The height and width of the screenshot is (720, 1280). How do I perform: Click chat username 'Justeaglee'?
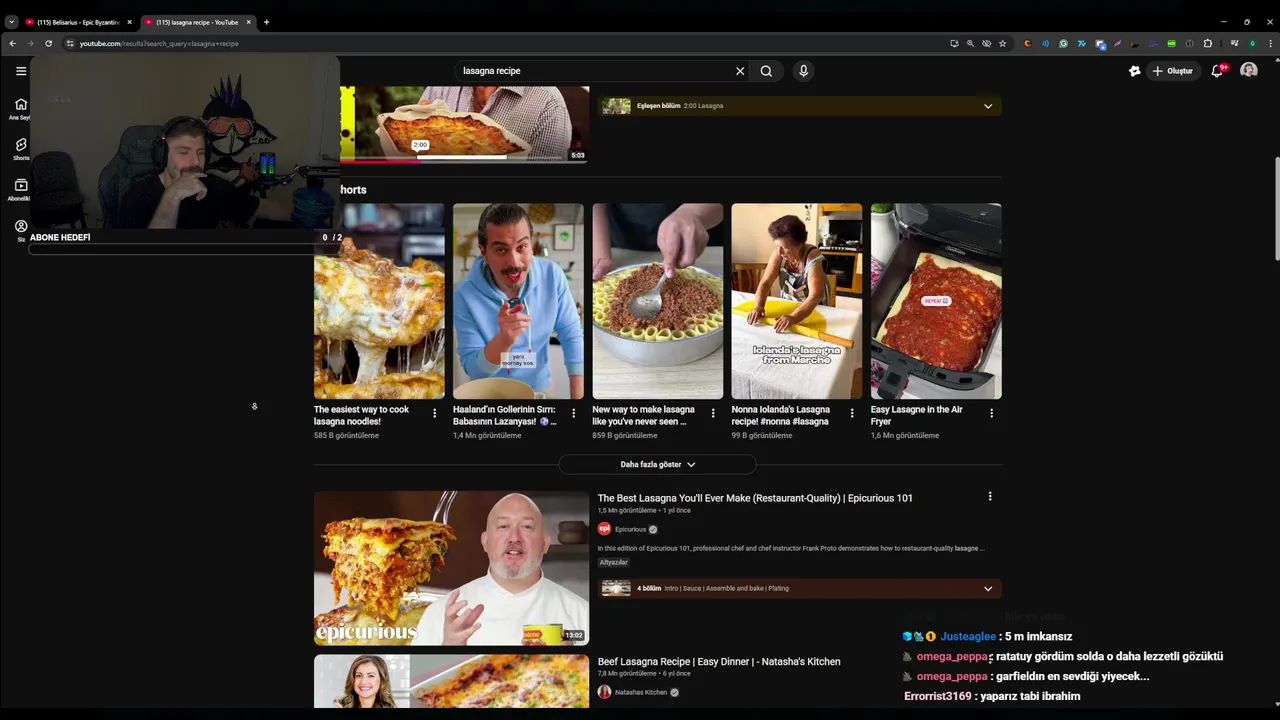(x=968, y=637)
